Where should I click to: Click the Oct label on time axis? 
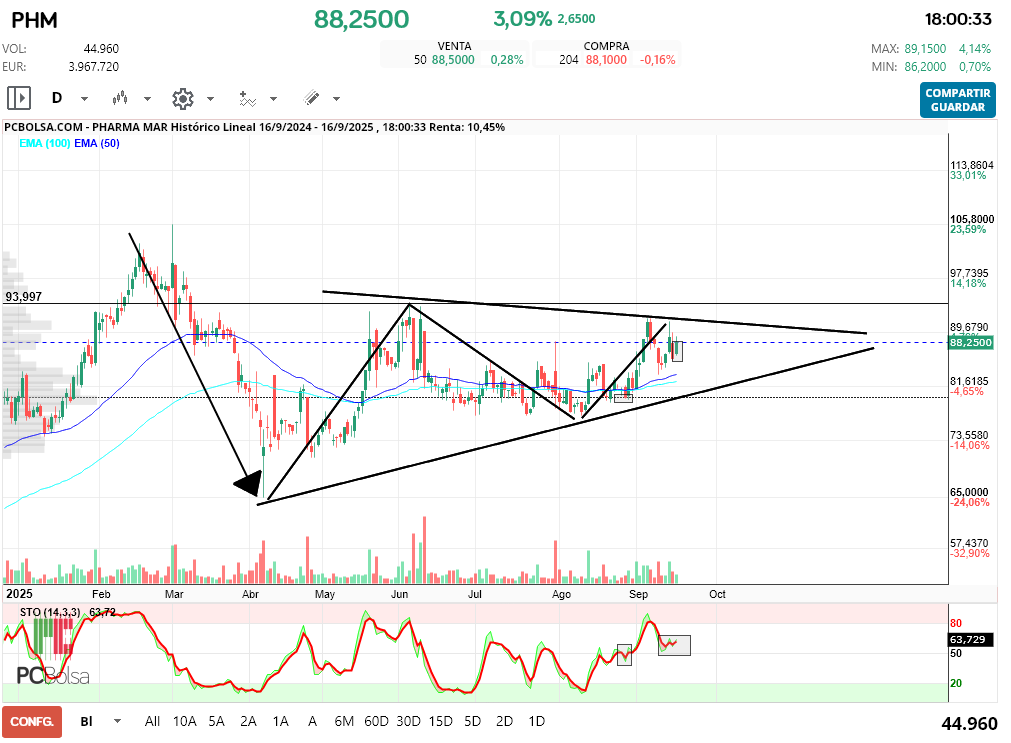tap(717, 594)
